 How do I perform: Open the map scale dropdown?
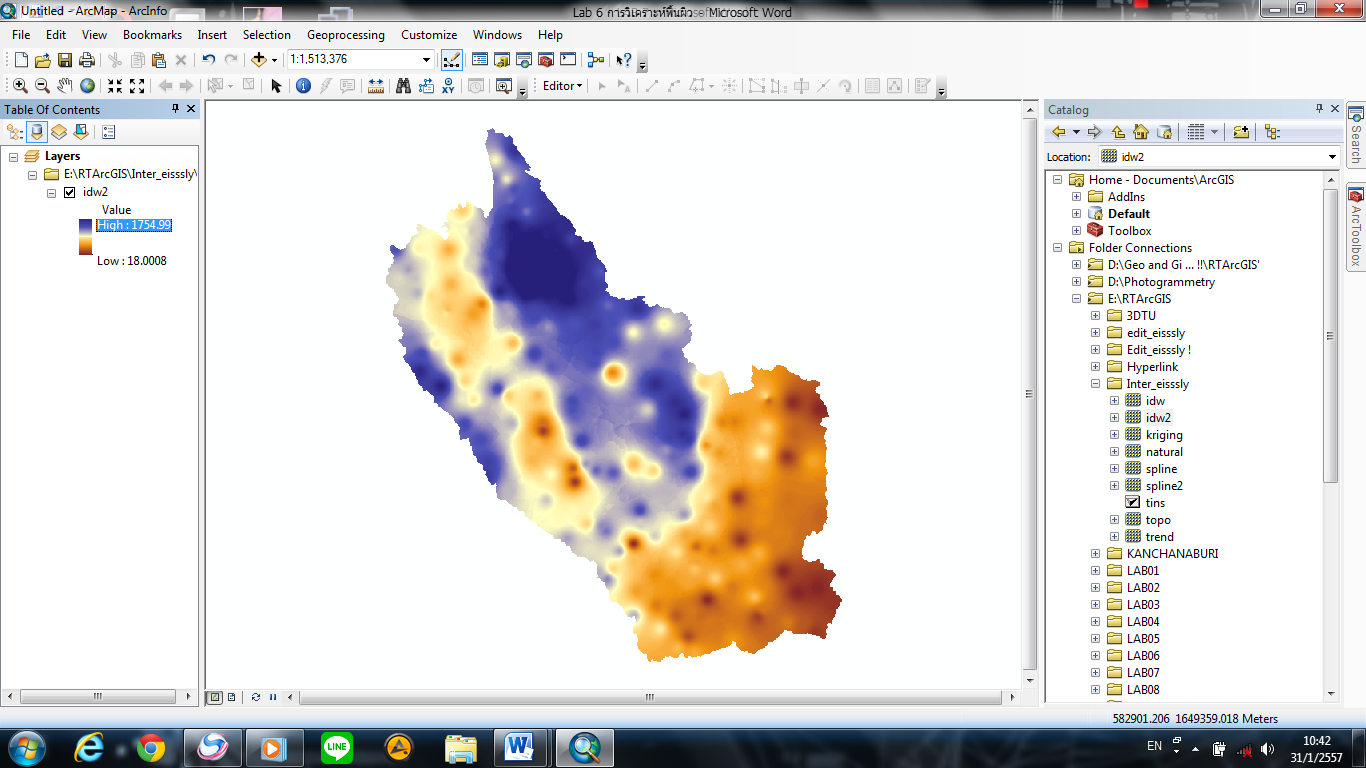pos(427,60)
